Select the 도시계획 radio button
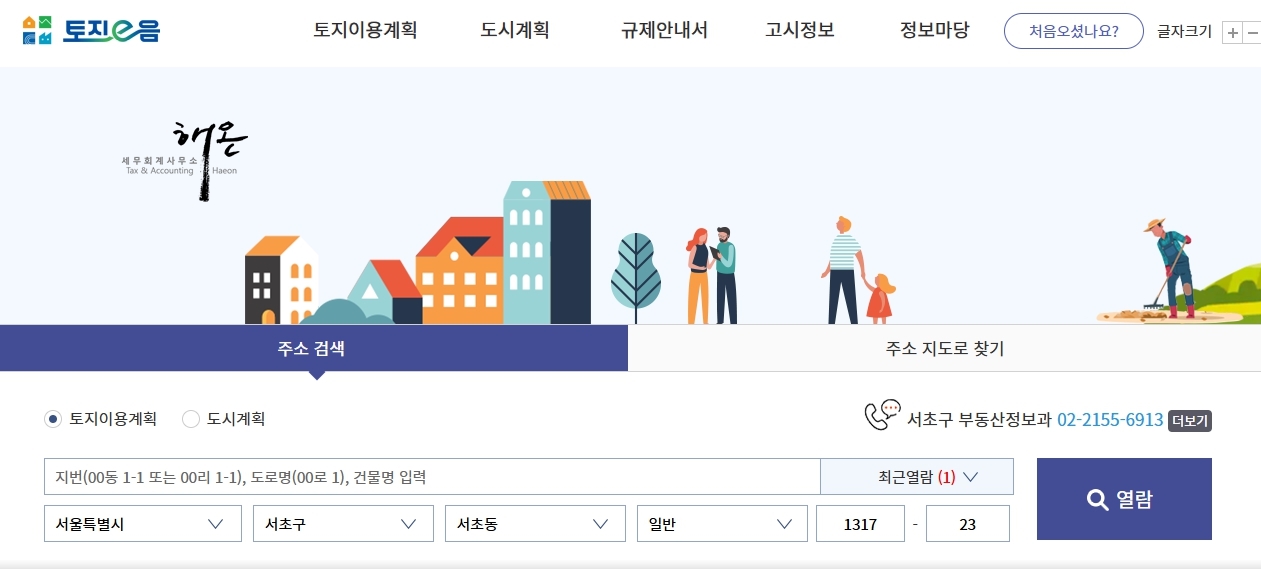Viewport: 1261px width, 569px height. point(191,419)
